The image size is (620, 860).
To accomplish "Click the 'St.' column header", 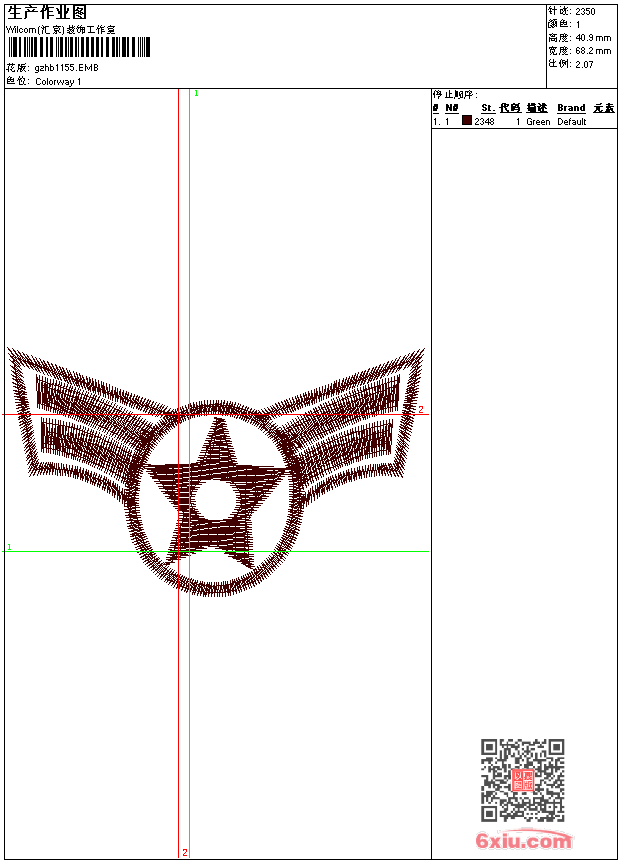I will tap(488, 108).
